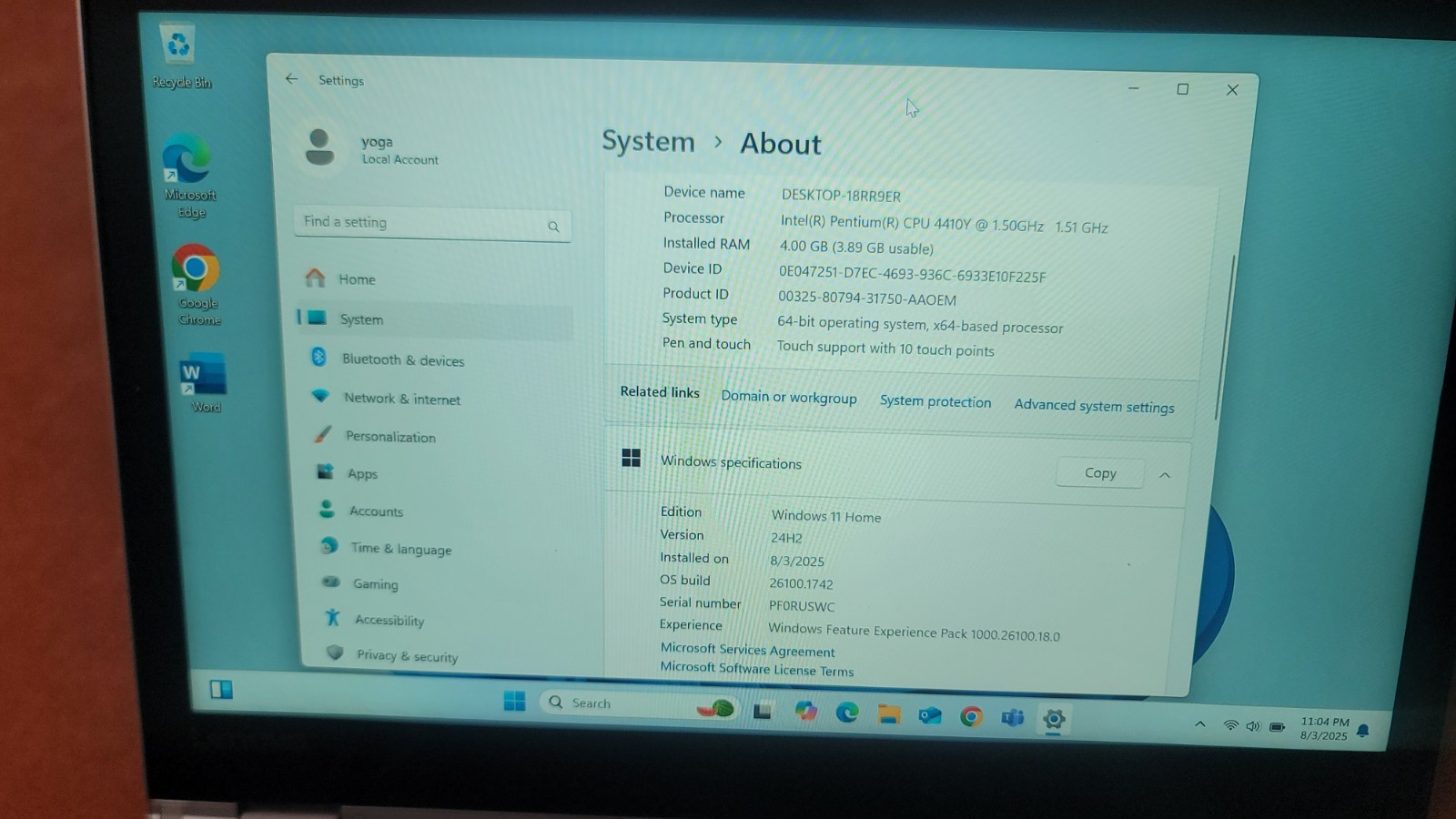
Task: Launch Edge from the taskbar
Action: pos(847,713)
